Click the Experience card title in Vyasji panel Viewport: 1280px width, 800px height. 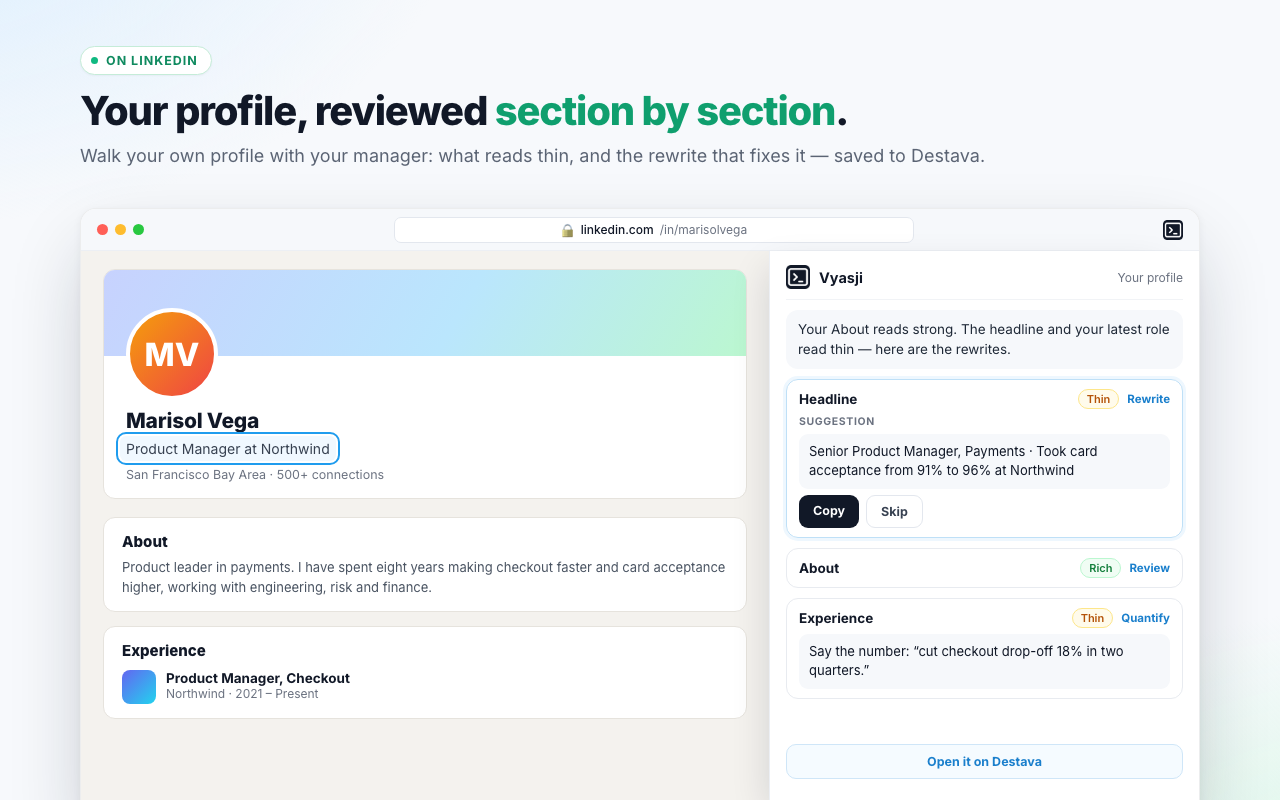coord(836,618)
